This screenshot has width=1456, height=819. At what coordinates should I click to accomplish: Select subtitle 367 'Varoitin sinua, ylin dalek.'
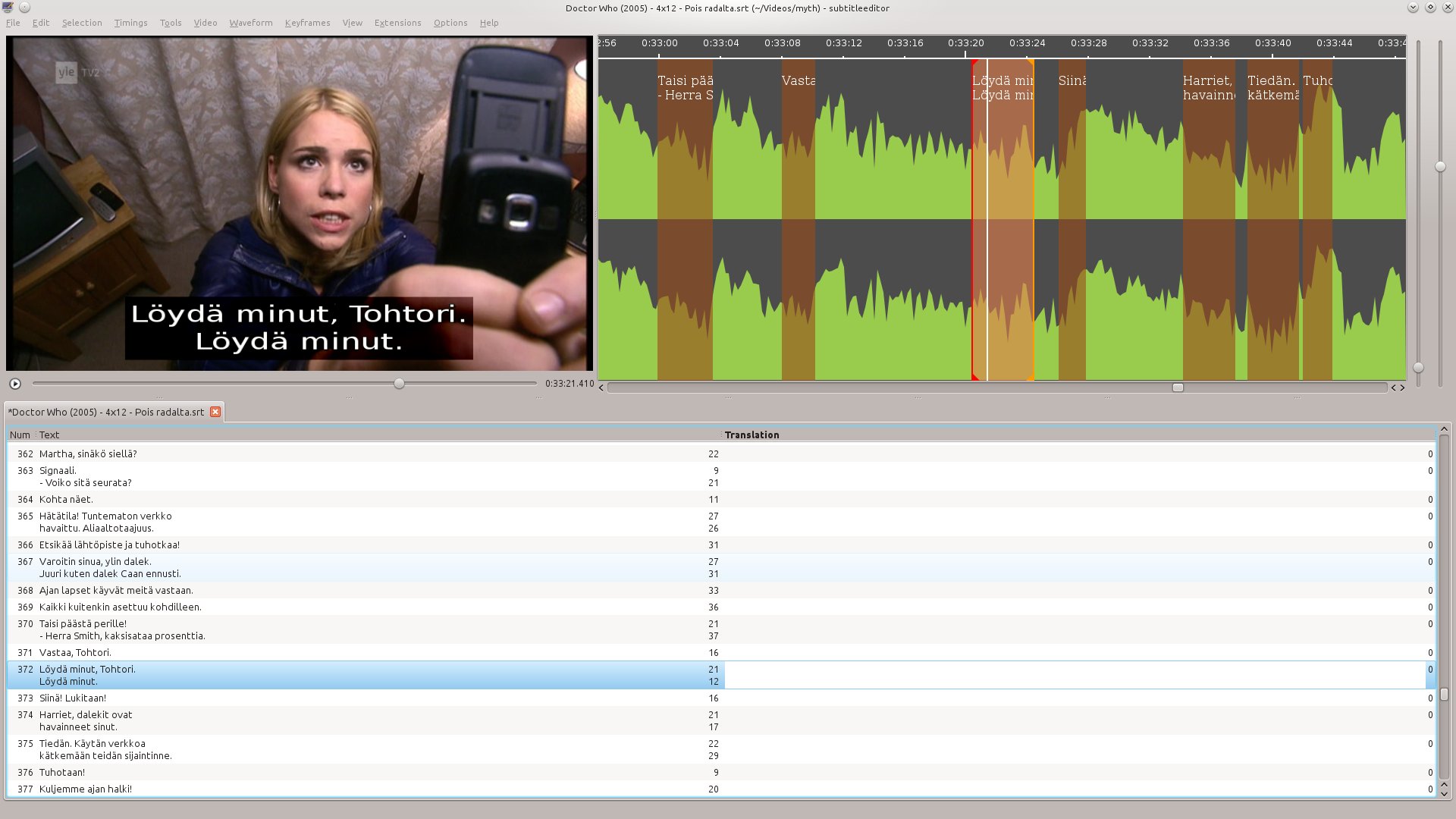click(x=720, y=567)
